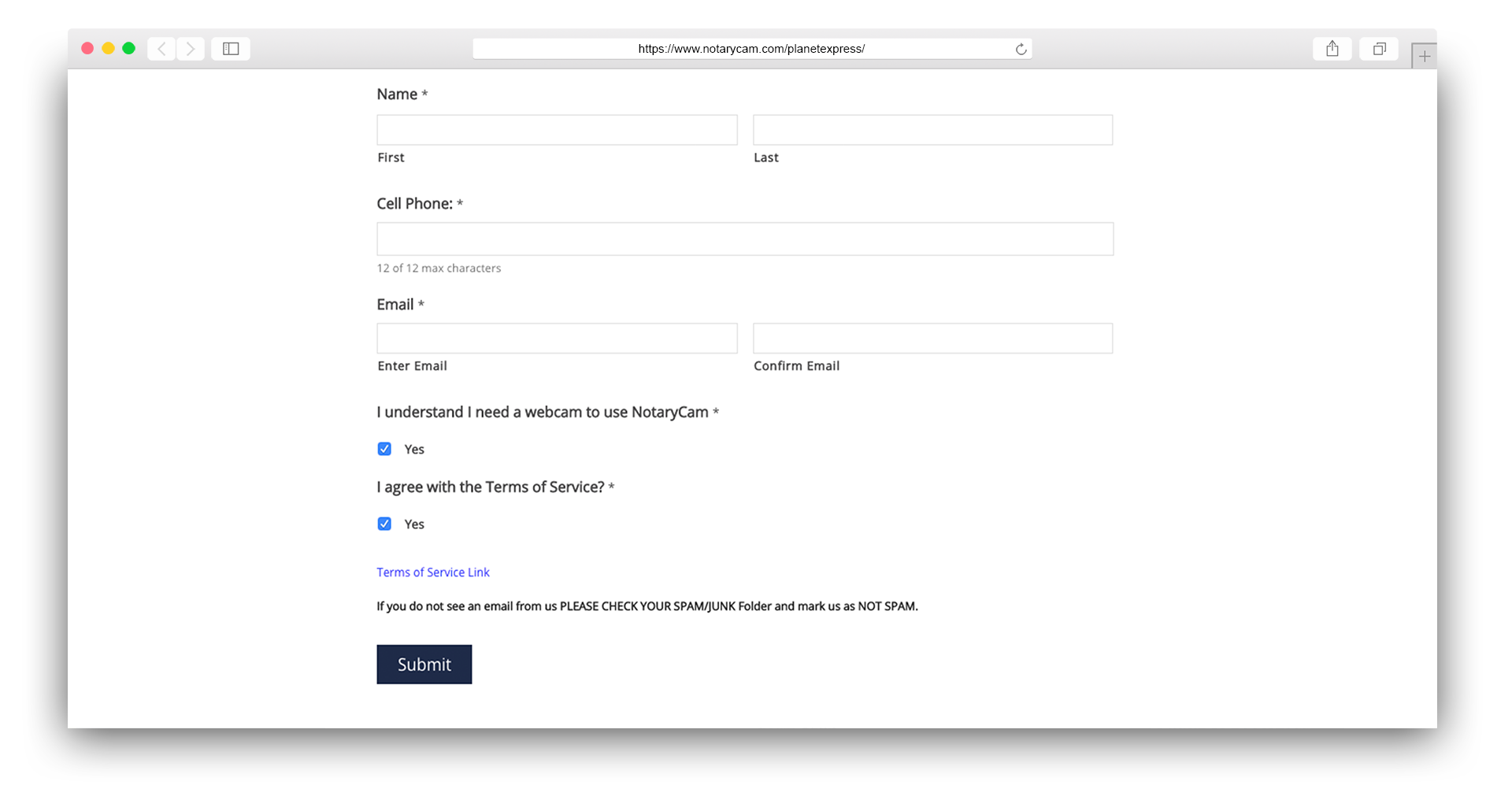Click the Last name input field
Screen dimensions: 1512x785
tap(932, 129)
